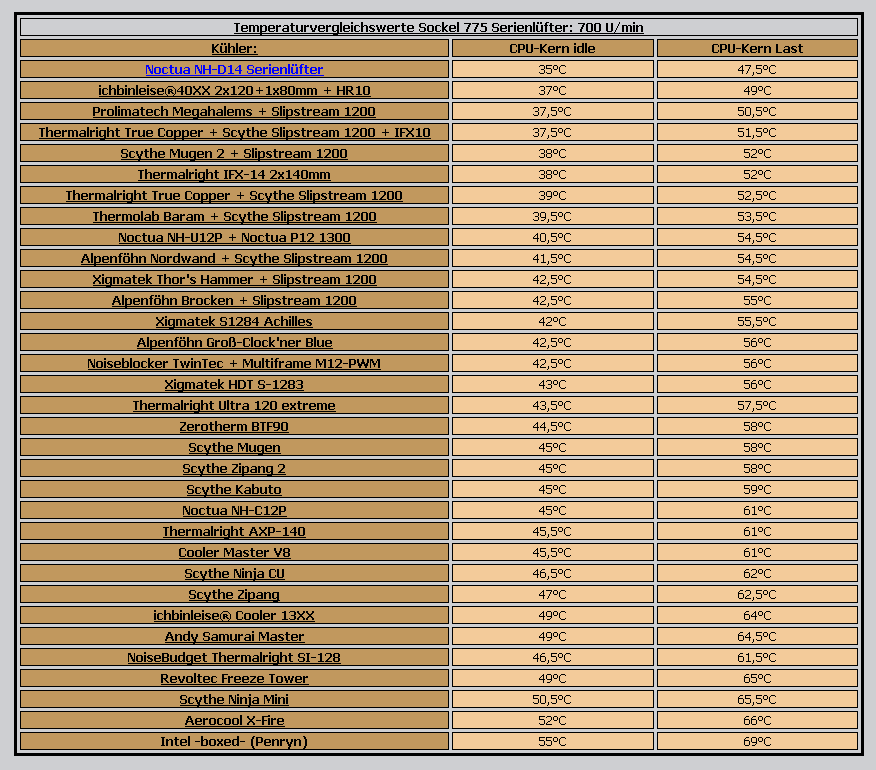Click Scythe Zipang 2 link
This screenshot has height=770, width=876.
[234, 468]
